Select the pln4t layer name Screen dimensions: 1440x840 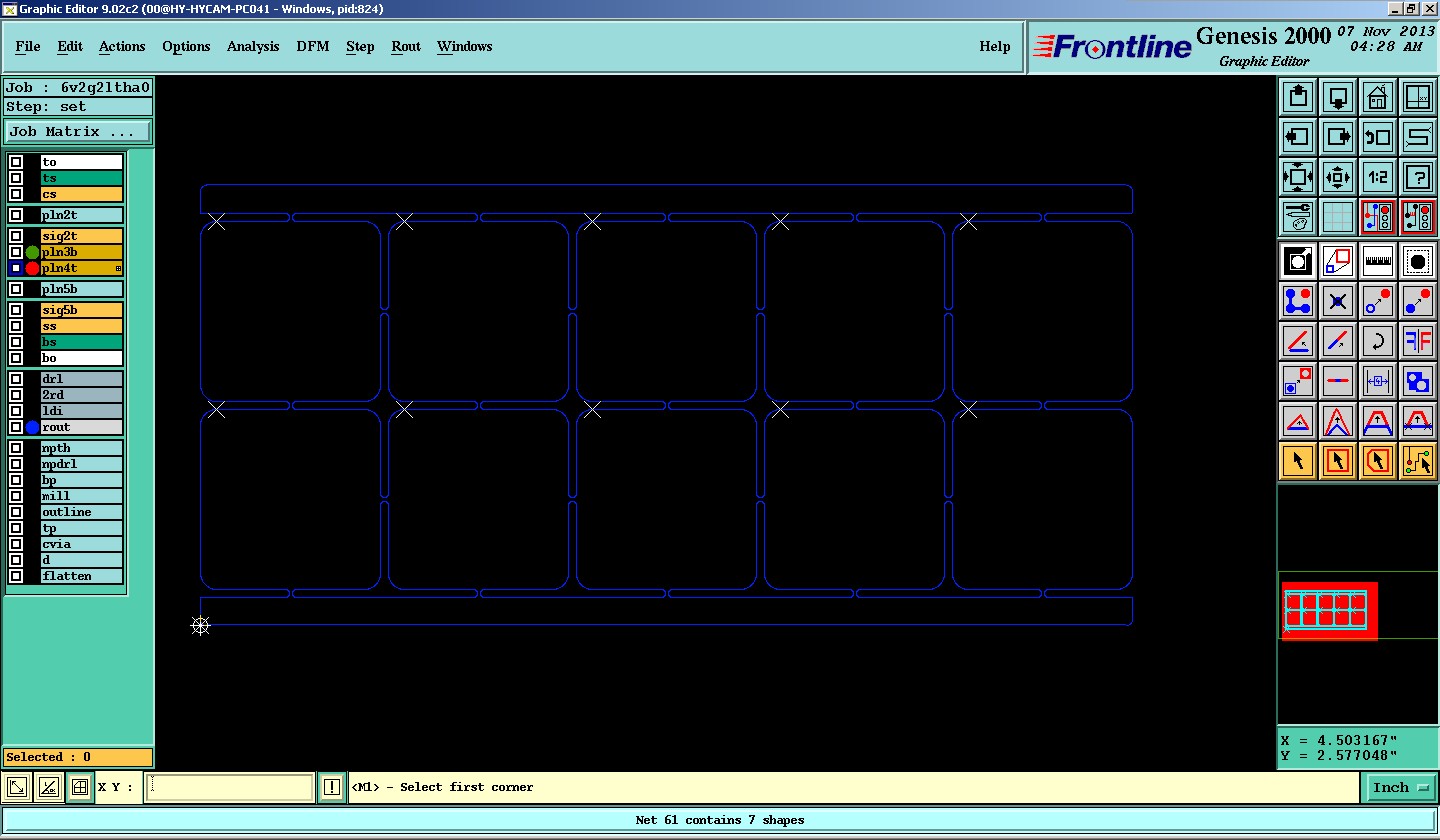(x=82, y=268)
